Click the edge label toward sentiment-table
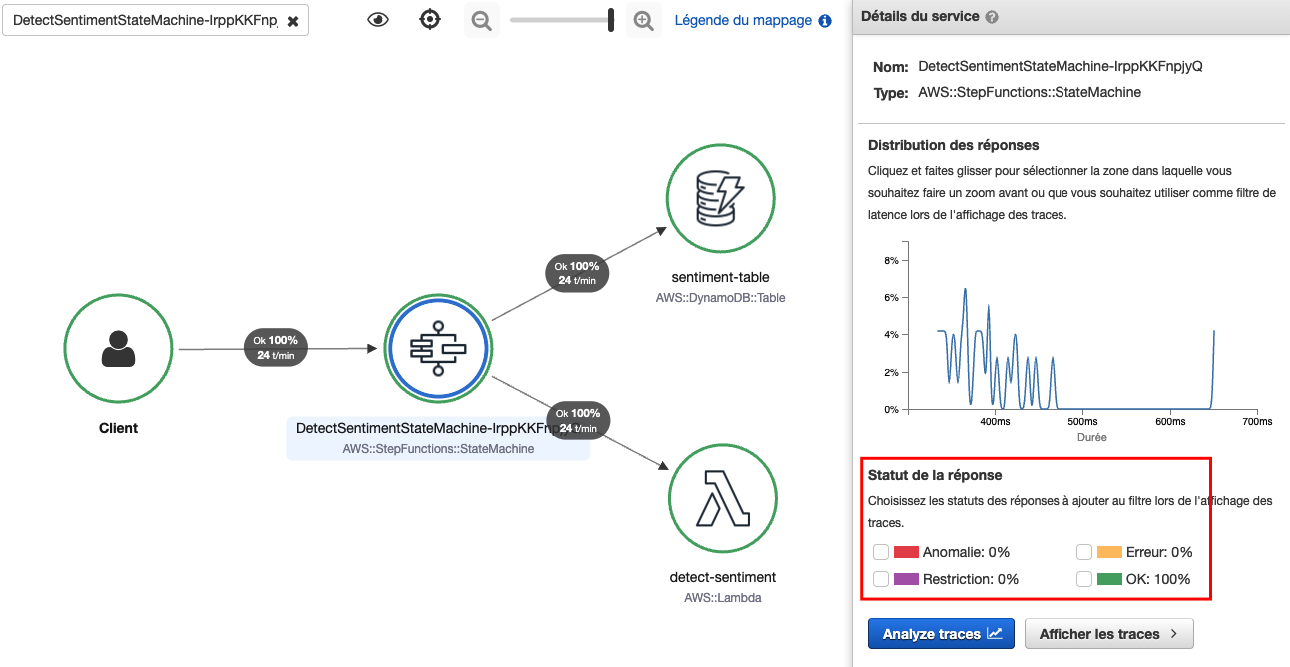Image resolution: width=1290 pixels, height=667 pixels. (578, 273)
